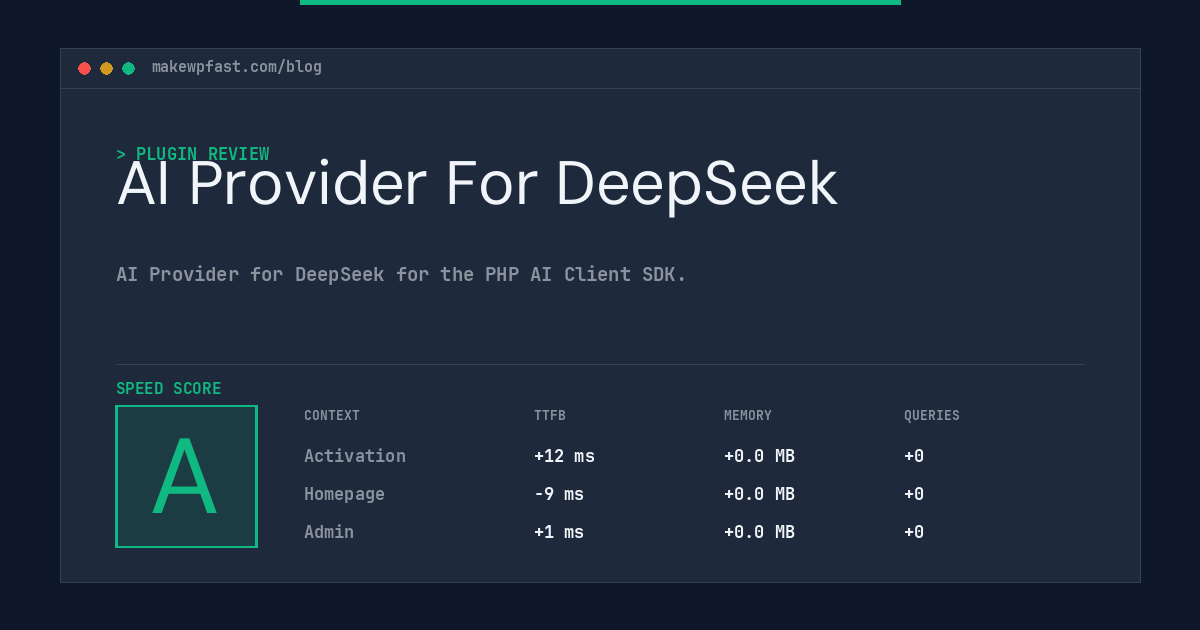
Task: Click Activation memory '+0.0 MB' value
Action: pos(759,456)
